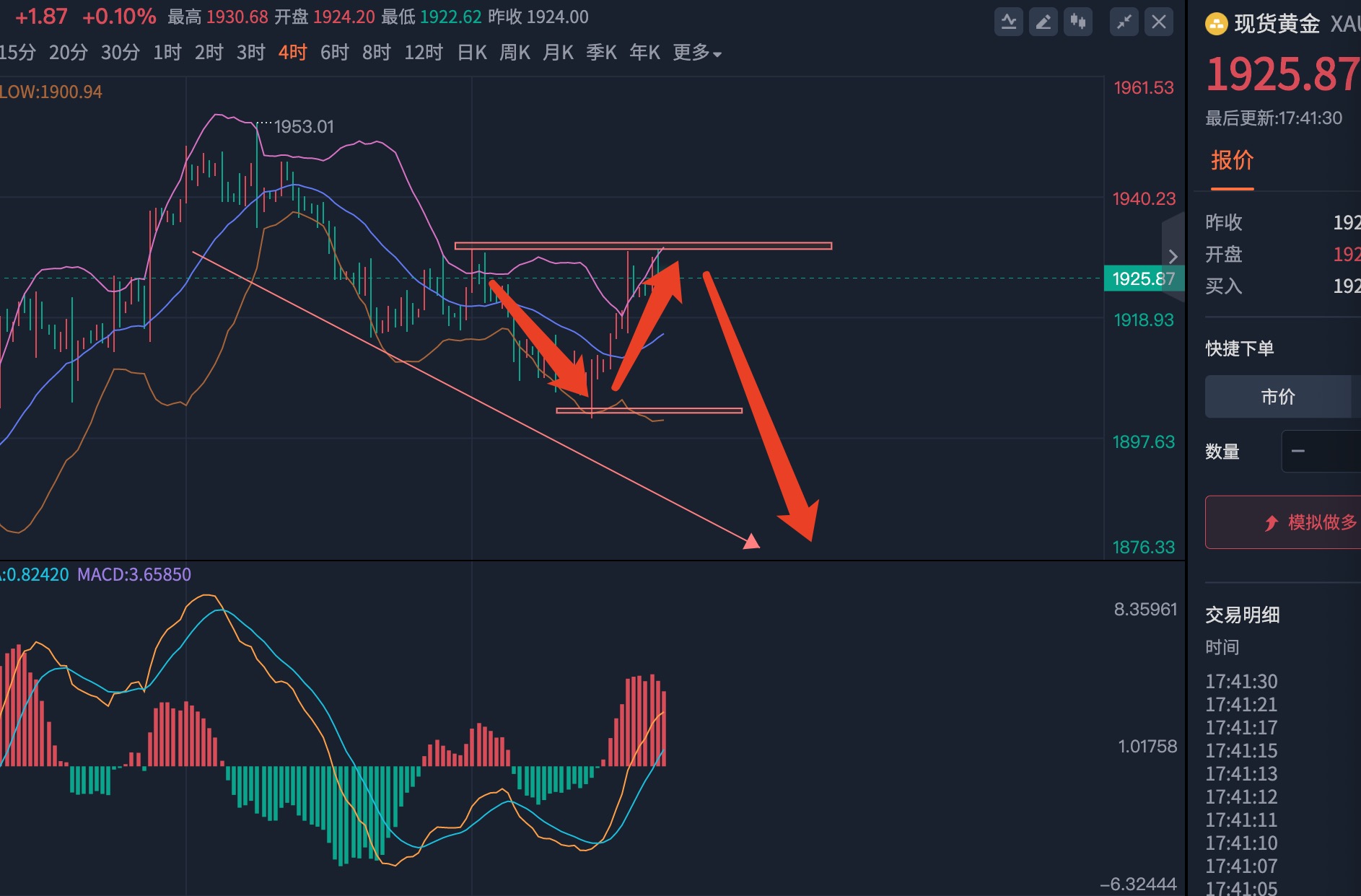The image size is (1361, 896).
Task: Click the 1876.33 axis value
Action: (1144, 548)
